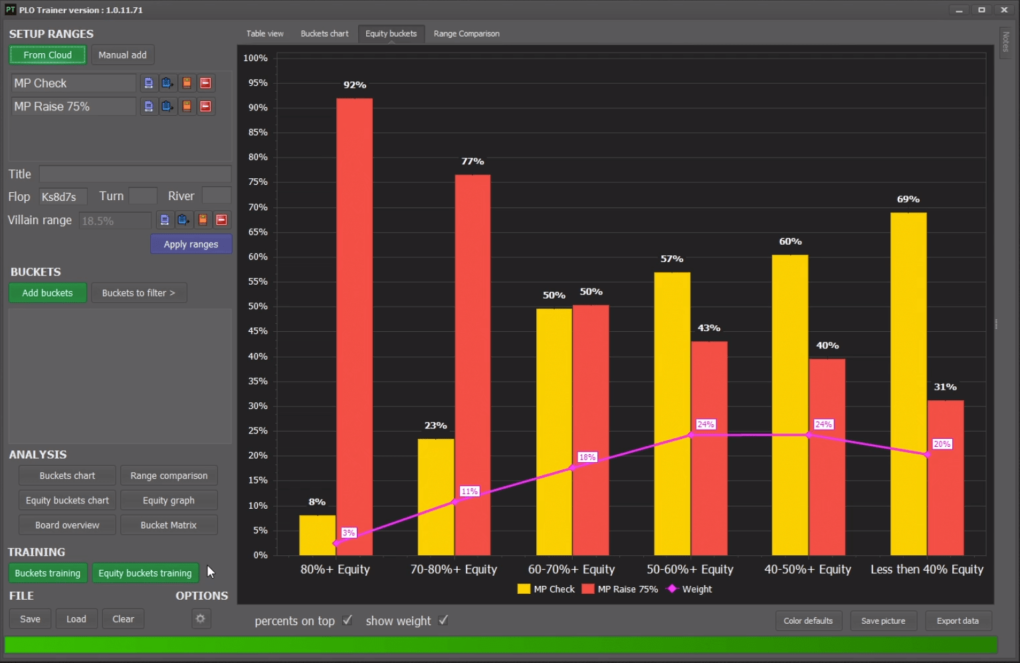Viewport: 1020px width, 663px height.
Task: Click the purple document icon beside Villain range
Action: tap(165, 220)
